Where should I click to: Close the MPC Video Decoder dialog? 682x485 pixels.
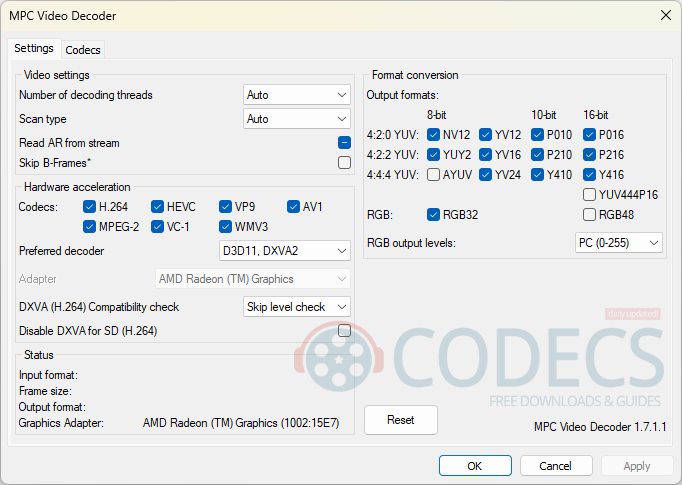pos(665,15)
